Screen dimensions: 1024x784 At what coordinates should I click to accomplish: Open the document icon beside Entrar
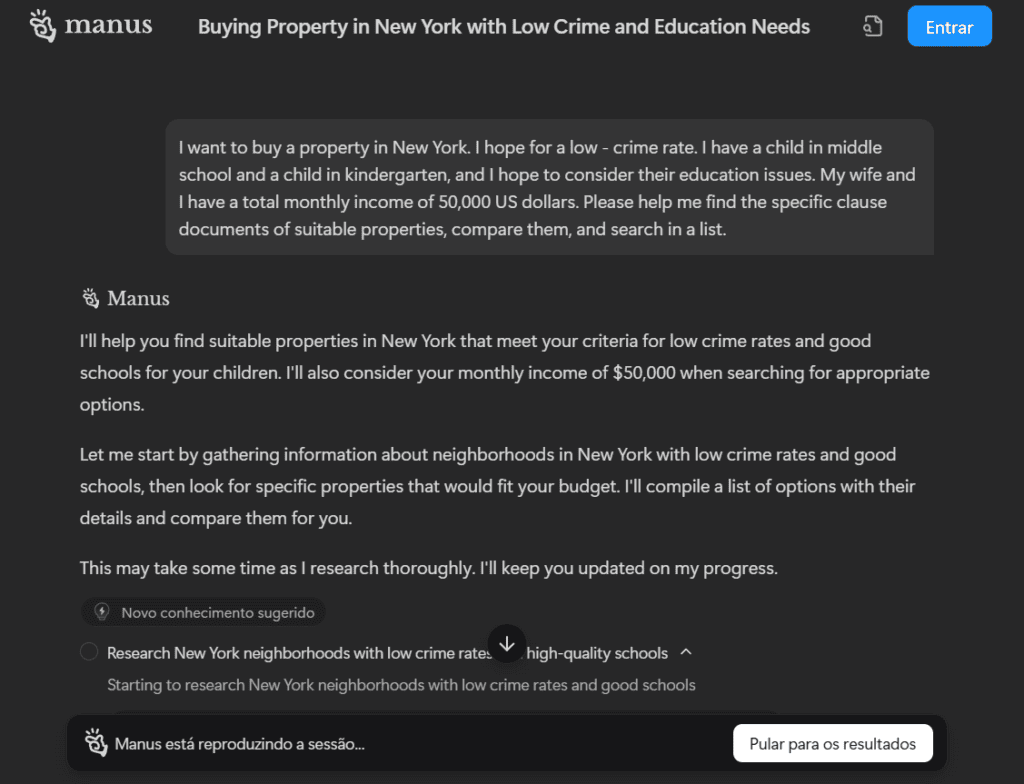coord(872,27)
